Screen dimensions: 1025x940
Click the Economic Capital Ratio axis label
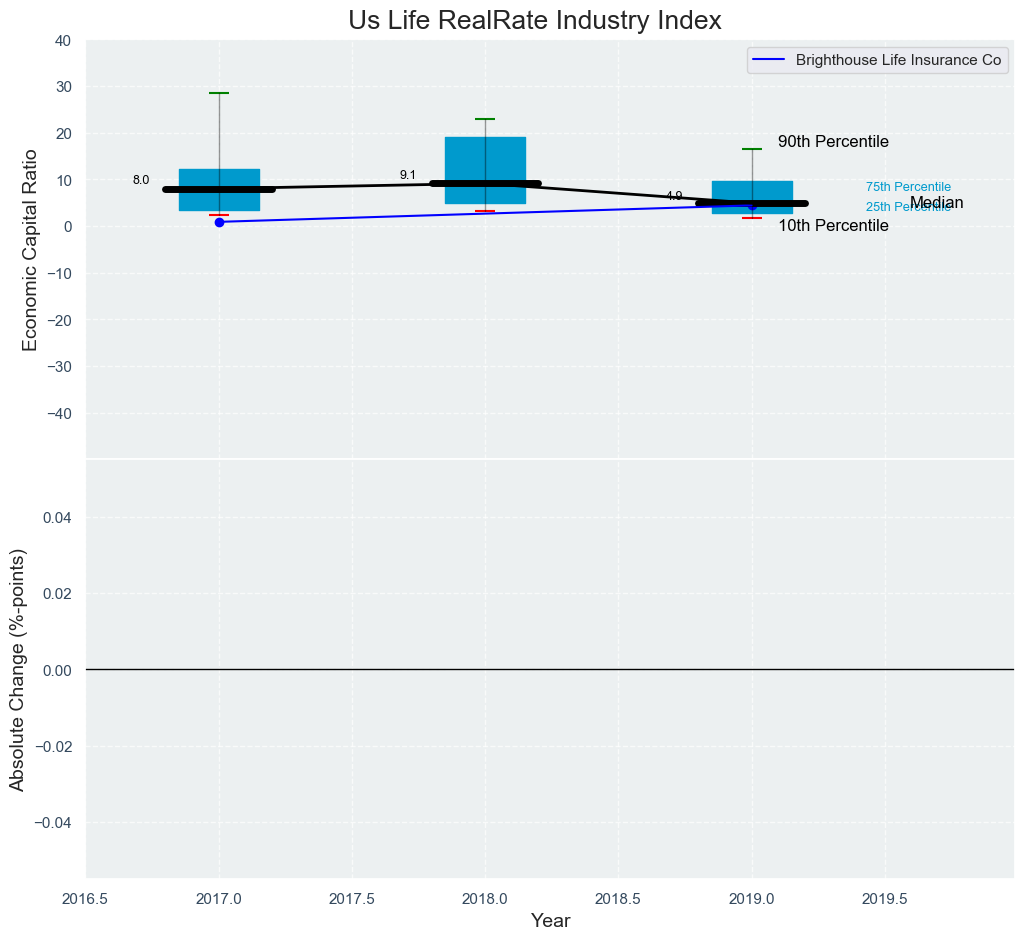pyautogui.click(x=30, y=250)
